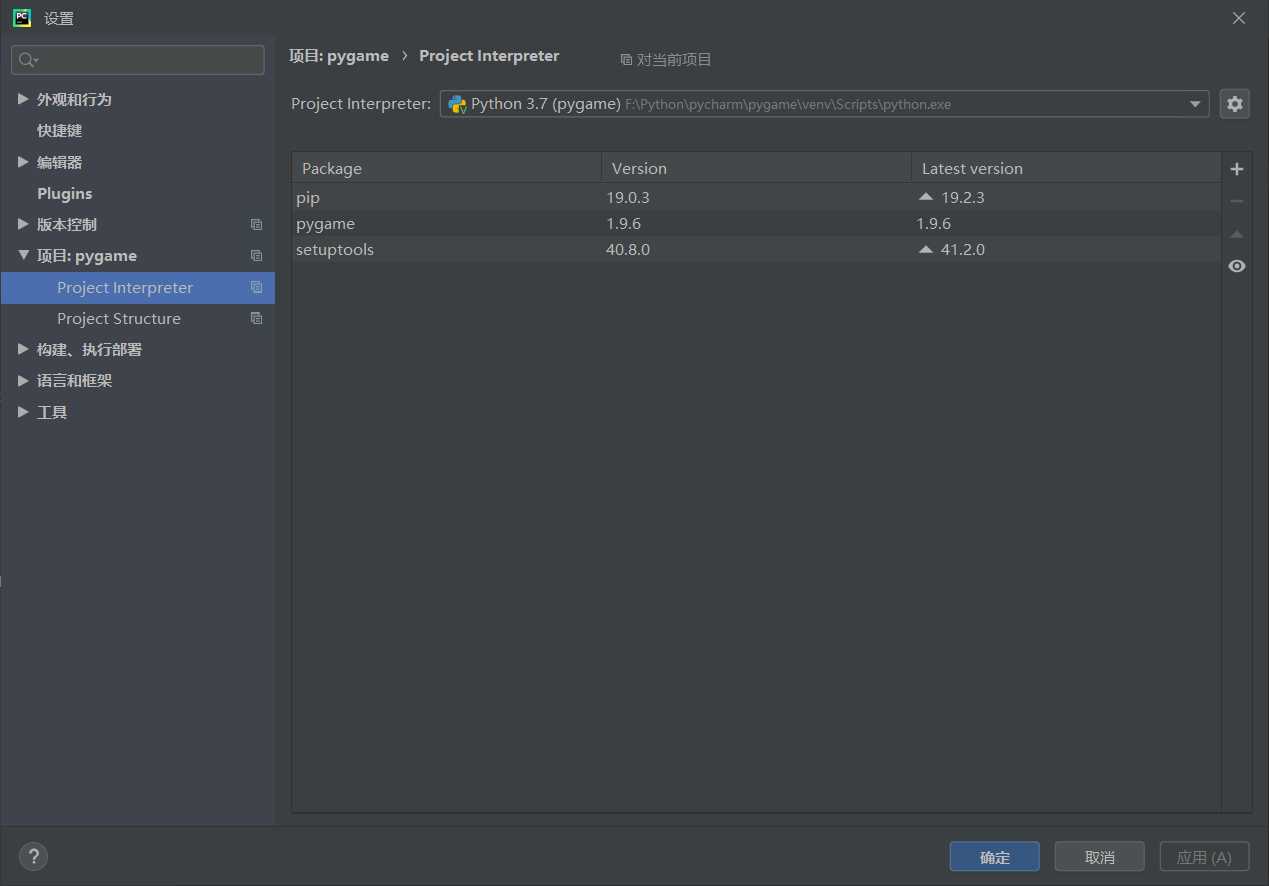Open the Project Interpreter dropdown
The width and height of the screenshot is (1269, 886).
point(1195,104)
